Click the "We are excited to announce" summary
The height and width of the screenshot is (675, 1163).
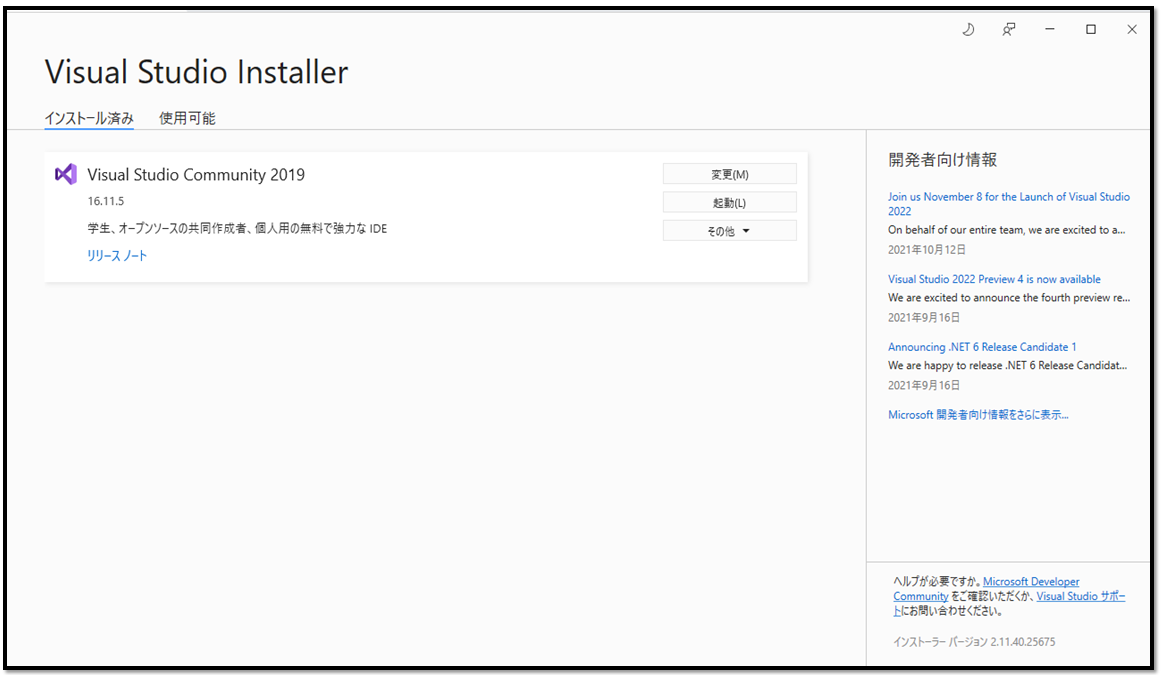[x=1009, y=298]
